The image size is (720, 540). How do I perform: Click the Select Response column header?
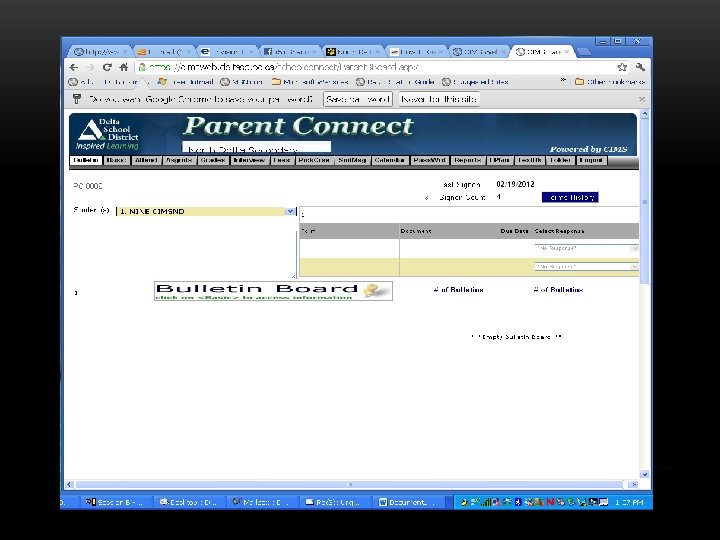pyautogui.click(x=559, y=231)
